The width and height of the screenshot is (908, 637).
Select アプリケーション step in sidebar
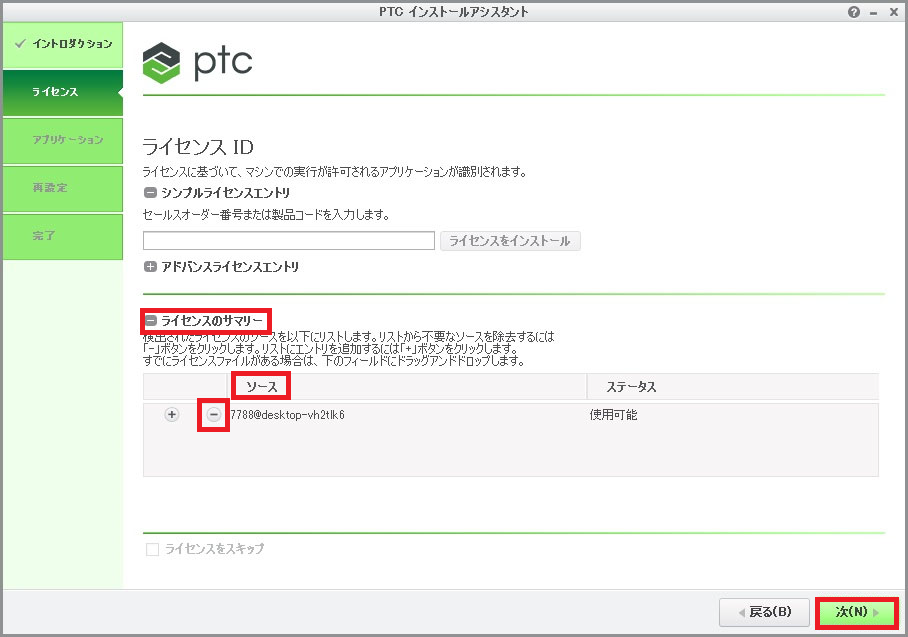(63, 141)
